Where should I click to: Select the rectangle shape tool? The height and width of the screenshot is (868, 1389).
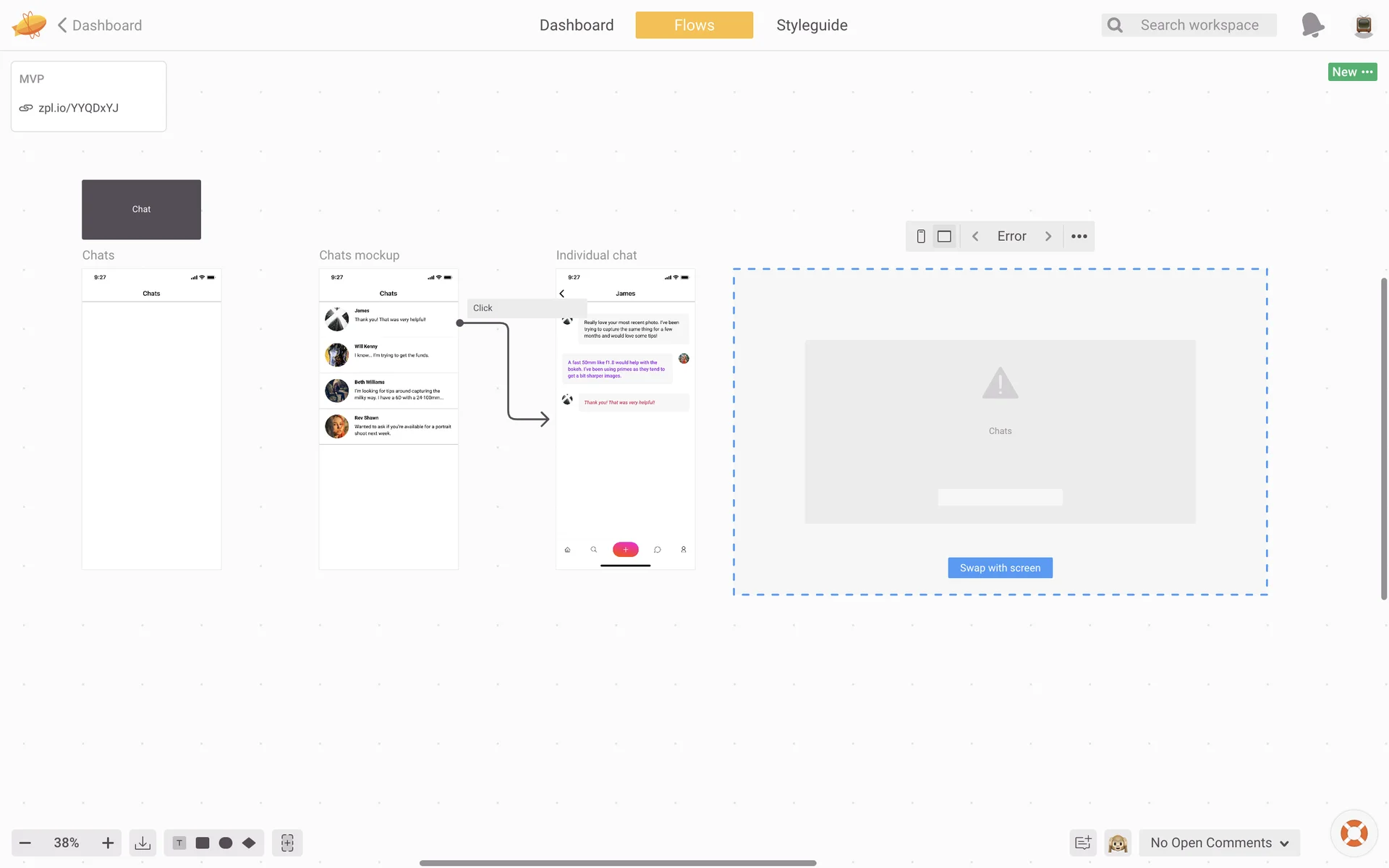coord(203,843)
